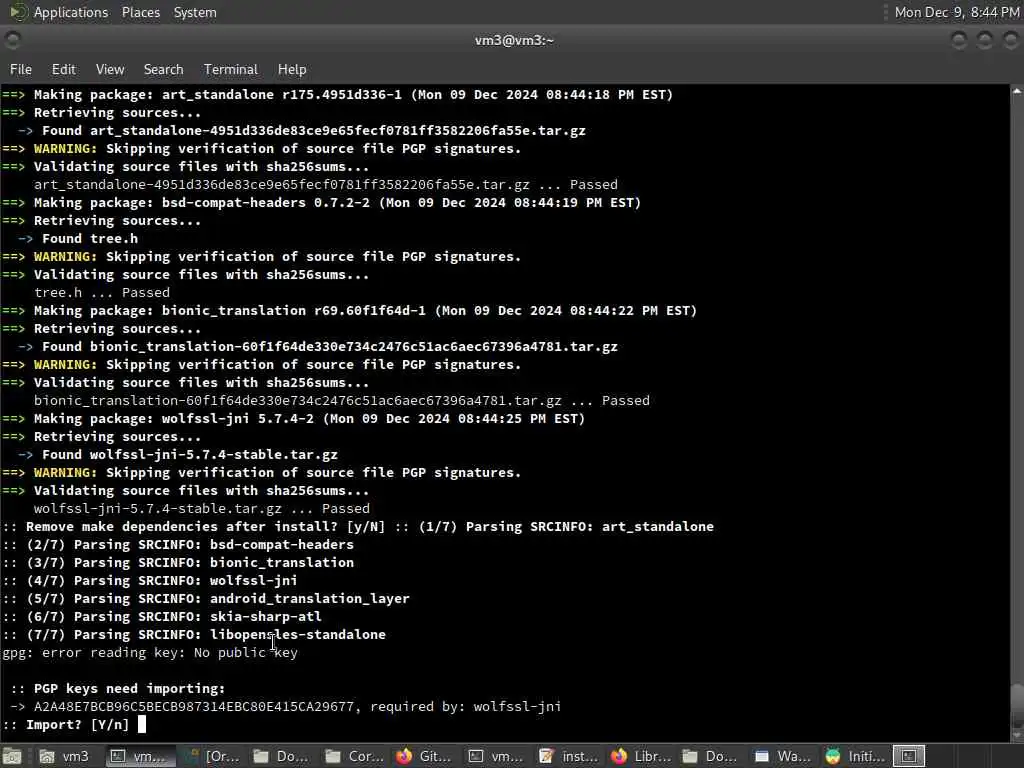This screenshot has height=768, width=1024.
Task: Switch to the Initi... taskbar window
Action: pyautogui.click(x=854, y=756)
